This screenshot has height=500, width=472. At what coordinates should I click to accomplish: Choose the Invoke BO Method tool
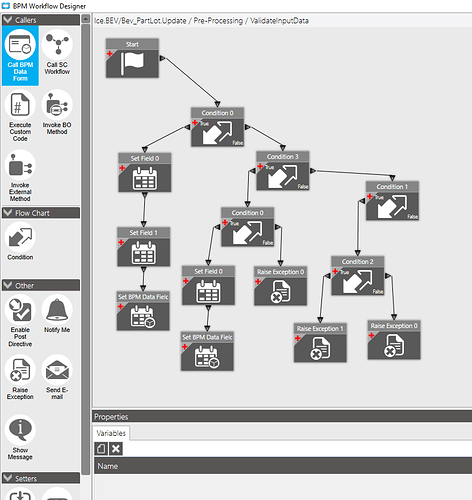(57, 112)
